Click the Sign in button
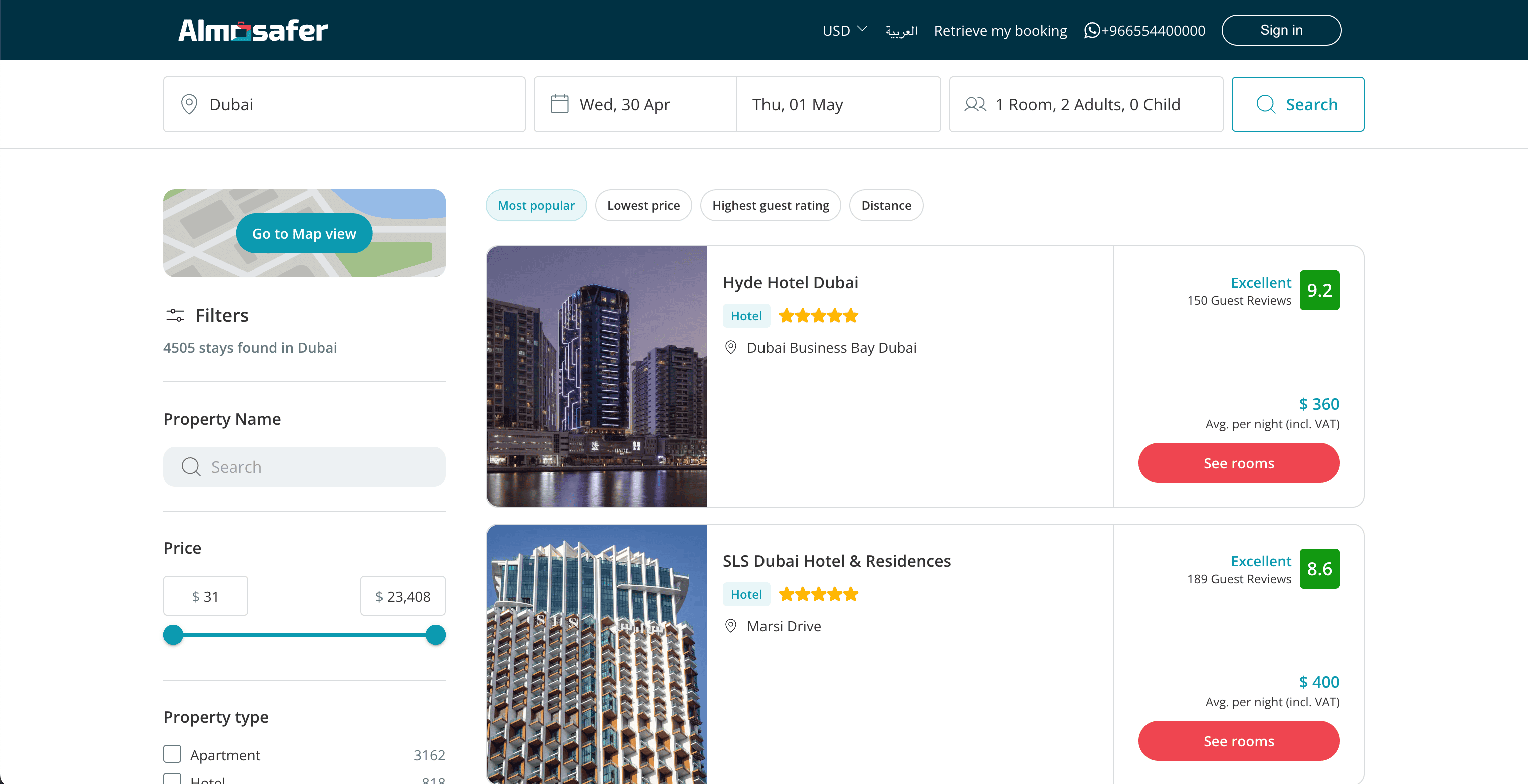The width and height of the screenshot is (1528, 784). (x=1281, y=30)
